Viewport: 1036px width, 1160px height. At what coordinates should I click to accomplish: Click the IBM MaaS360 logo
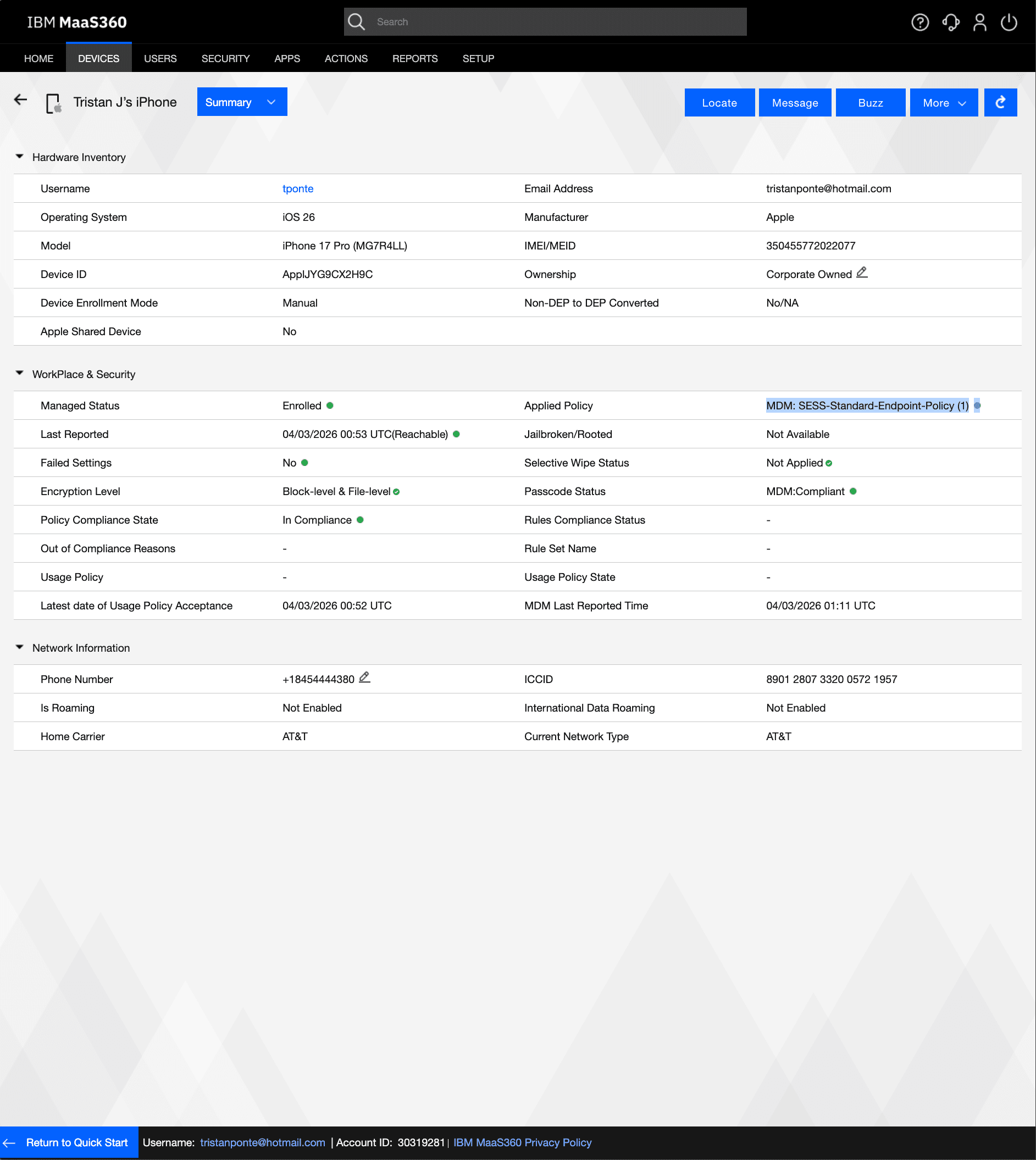click(x=77, y=22)
